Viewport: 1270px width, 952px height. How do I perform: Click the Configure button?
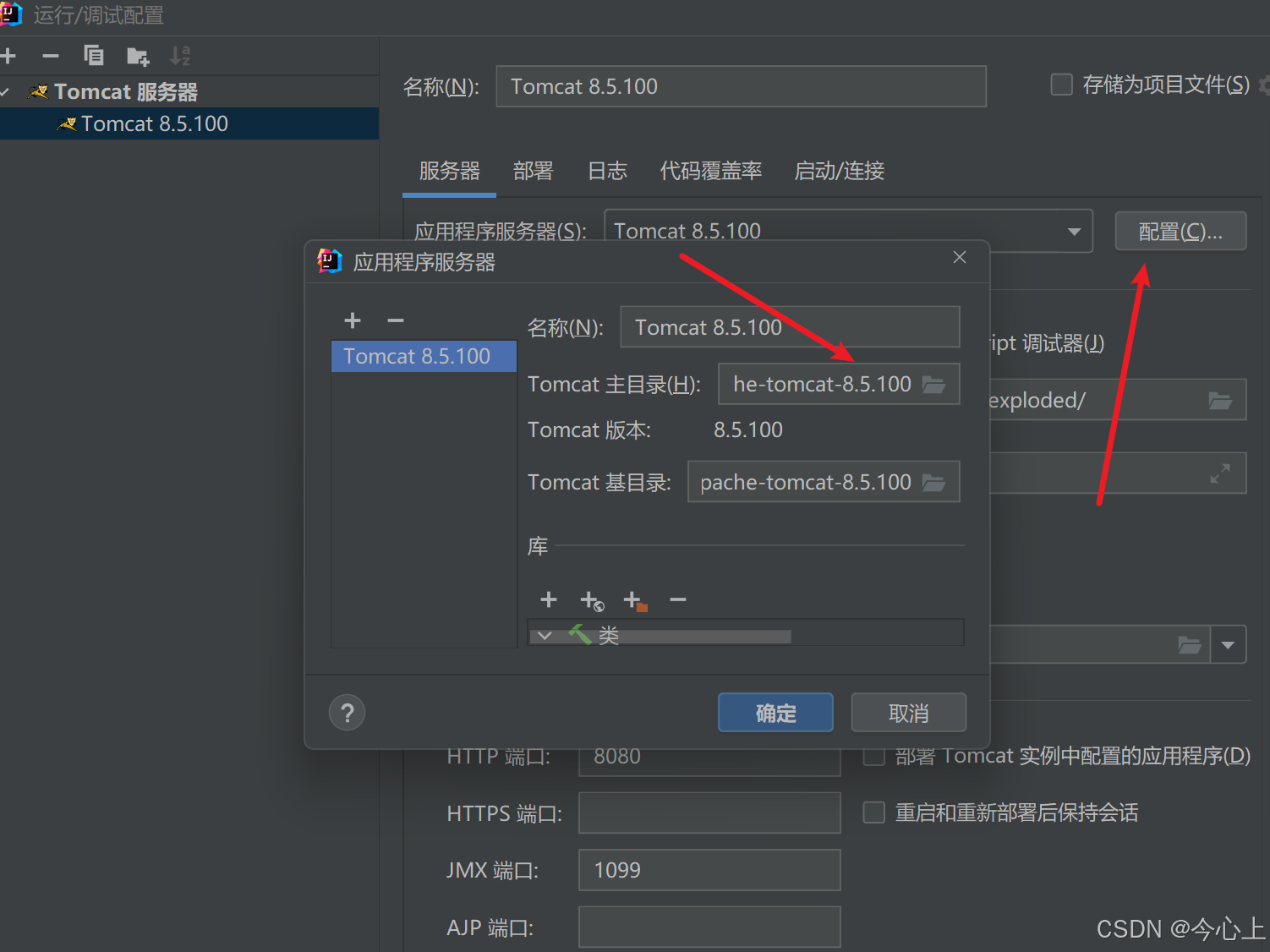[1180, 231]
